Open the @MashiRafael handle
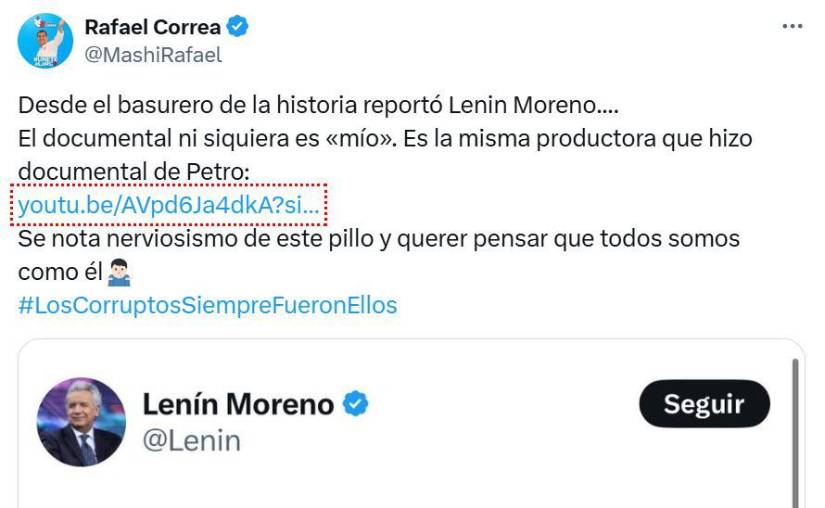 coord(153,55)
